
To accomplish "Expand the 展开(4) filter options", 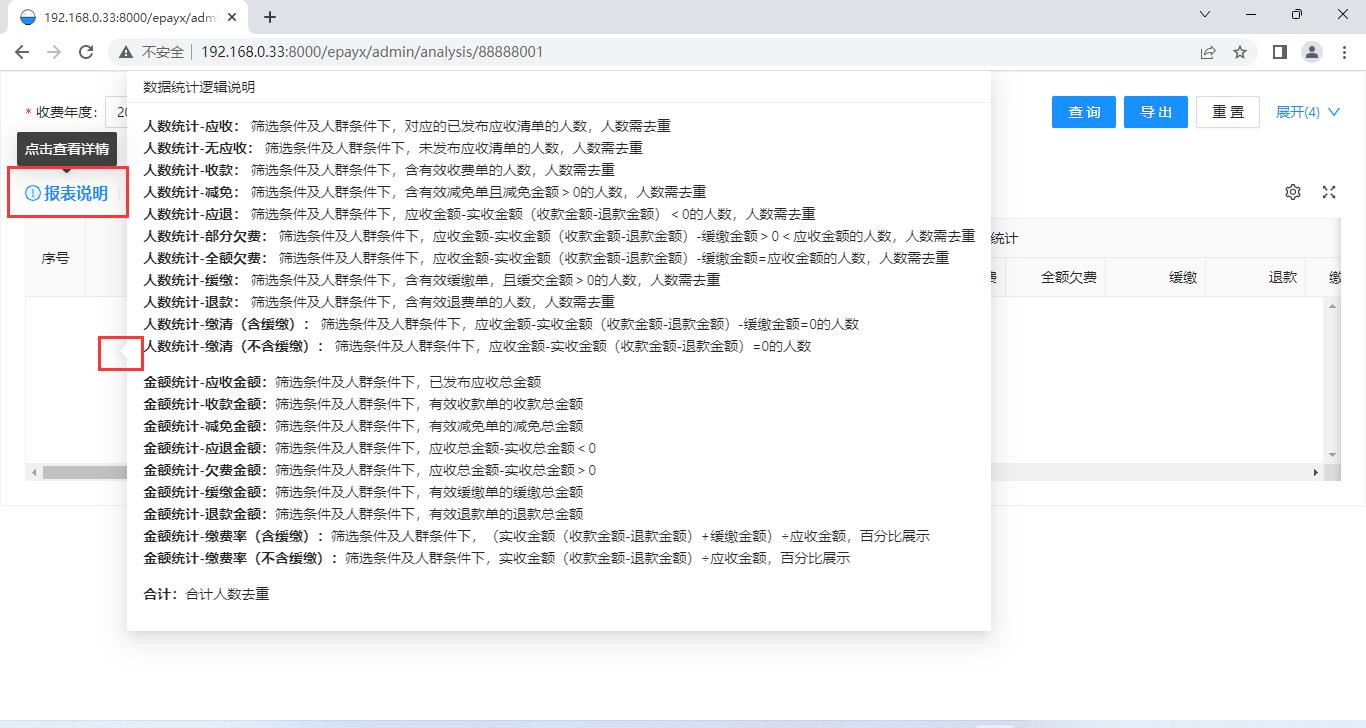I will coord(1307,112).
